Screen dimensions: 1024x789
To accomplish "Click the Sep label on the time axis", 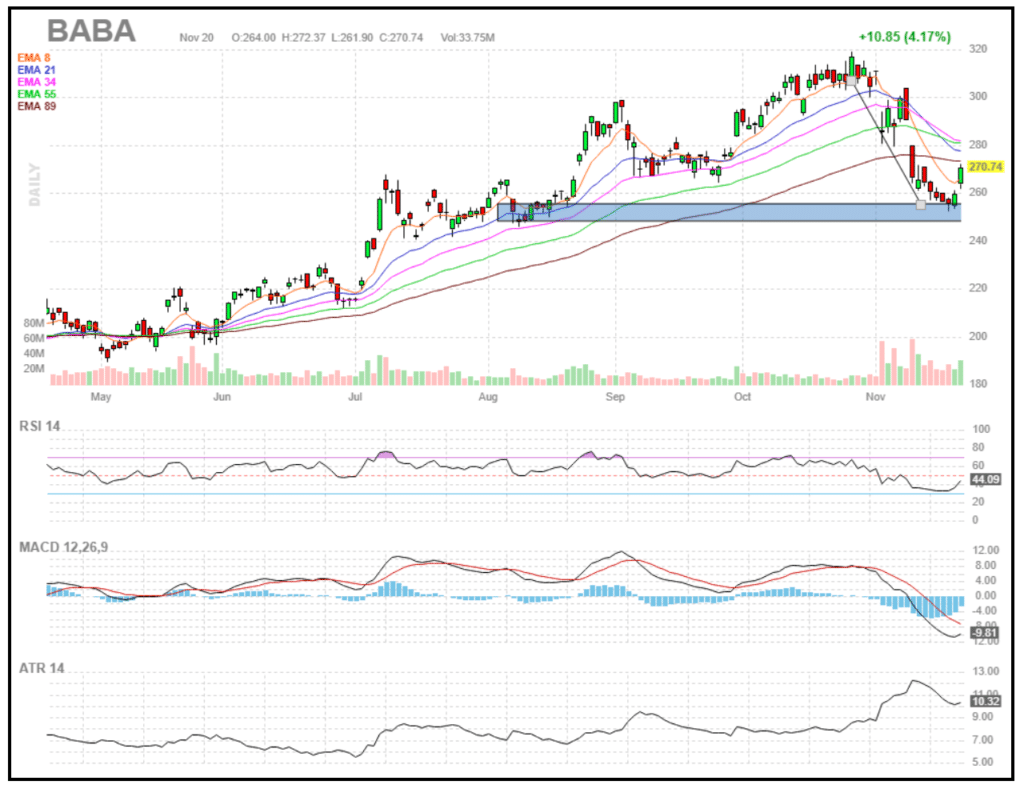I will click(x=615, y=396).
